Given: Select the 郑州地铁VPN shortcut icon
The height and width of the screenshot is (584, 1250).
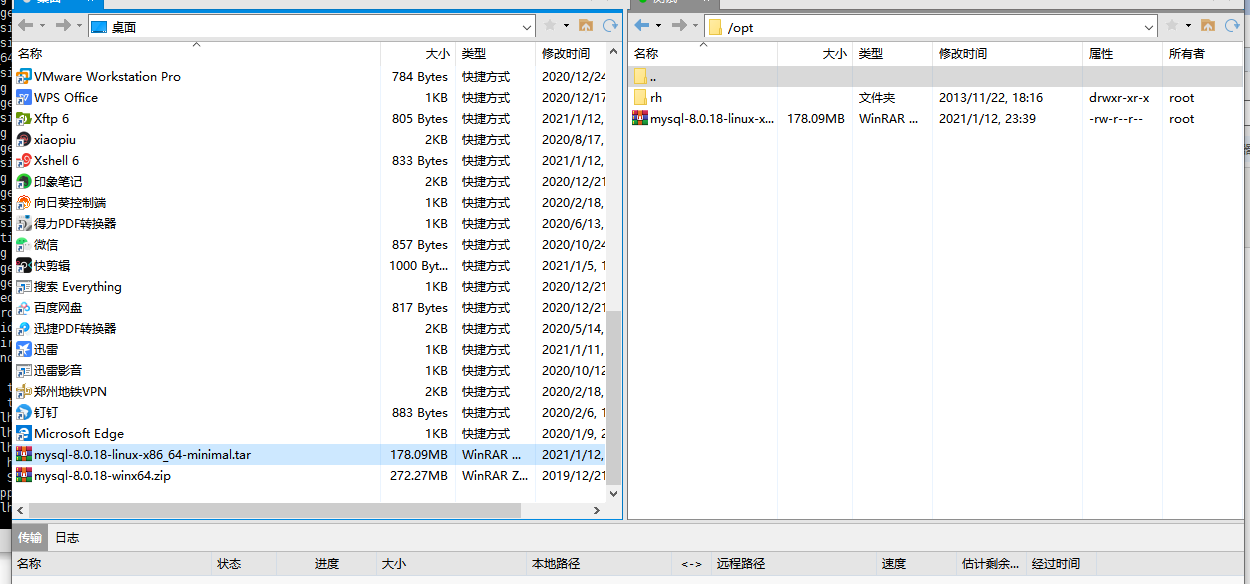Looking at the screenshot, I should [24, 391].
